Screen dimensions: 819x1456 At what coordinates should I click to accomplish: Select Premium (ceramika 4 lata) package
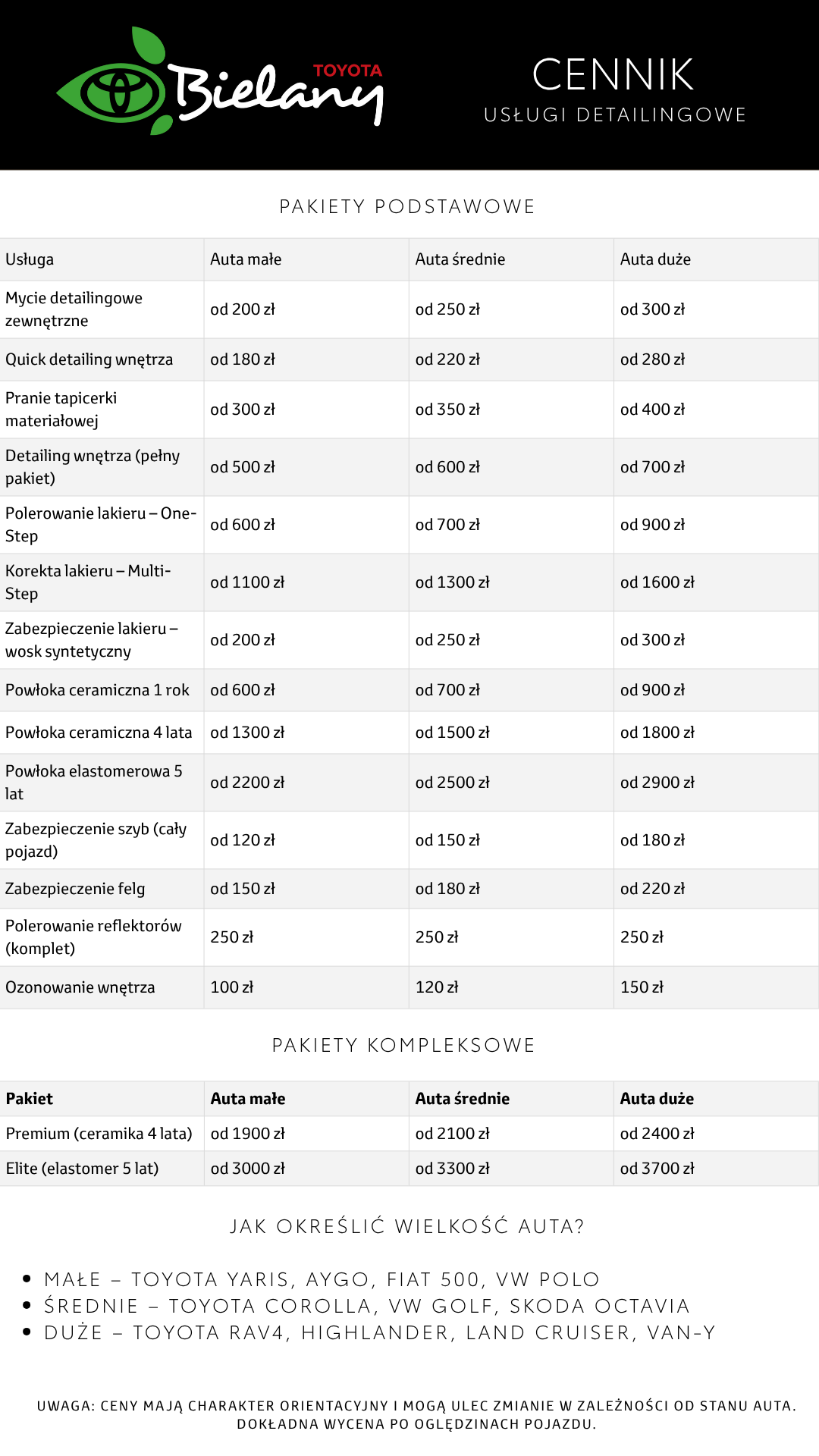pyautogui.click(x=409, y=1134)
